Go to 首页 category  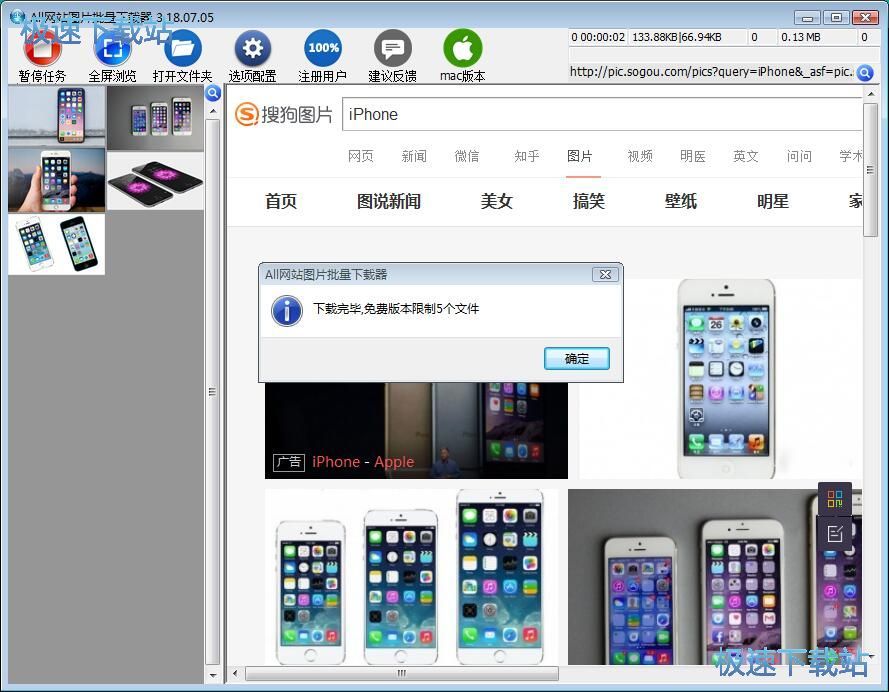(281, 201)
